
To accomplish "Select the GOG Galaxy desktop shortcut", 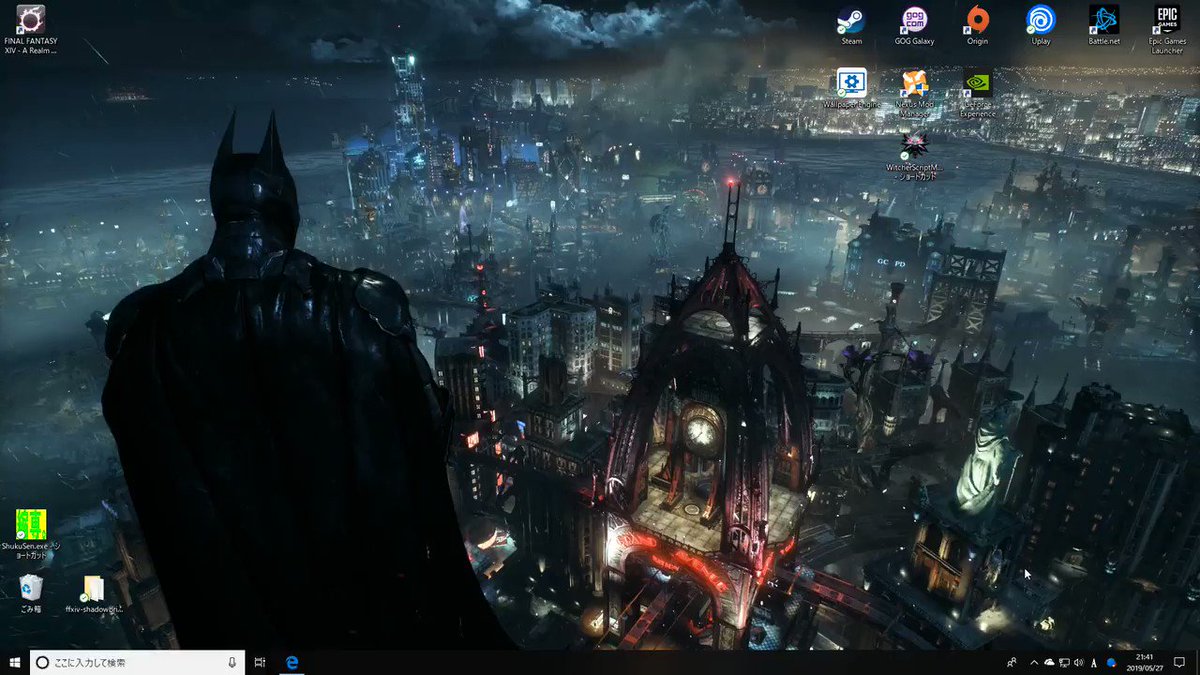I will point(914,25).
